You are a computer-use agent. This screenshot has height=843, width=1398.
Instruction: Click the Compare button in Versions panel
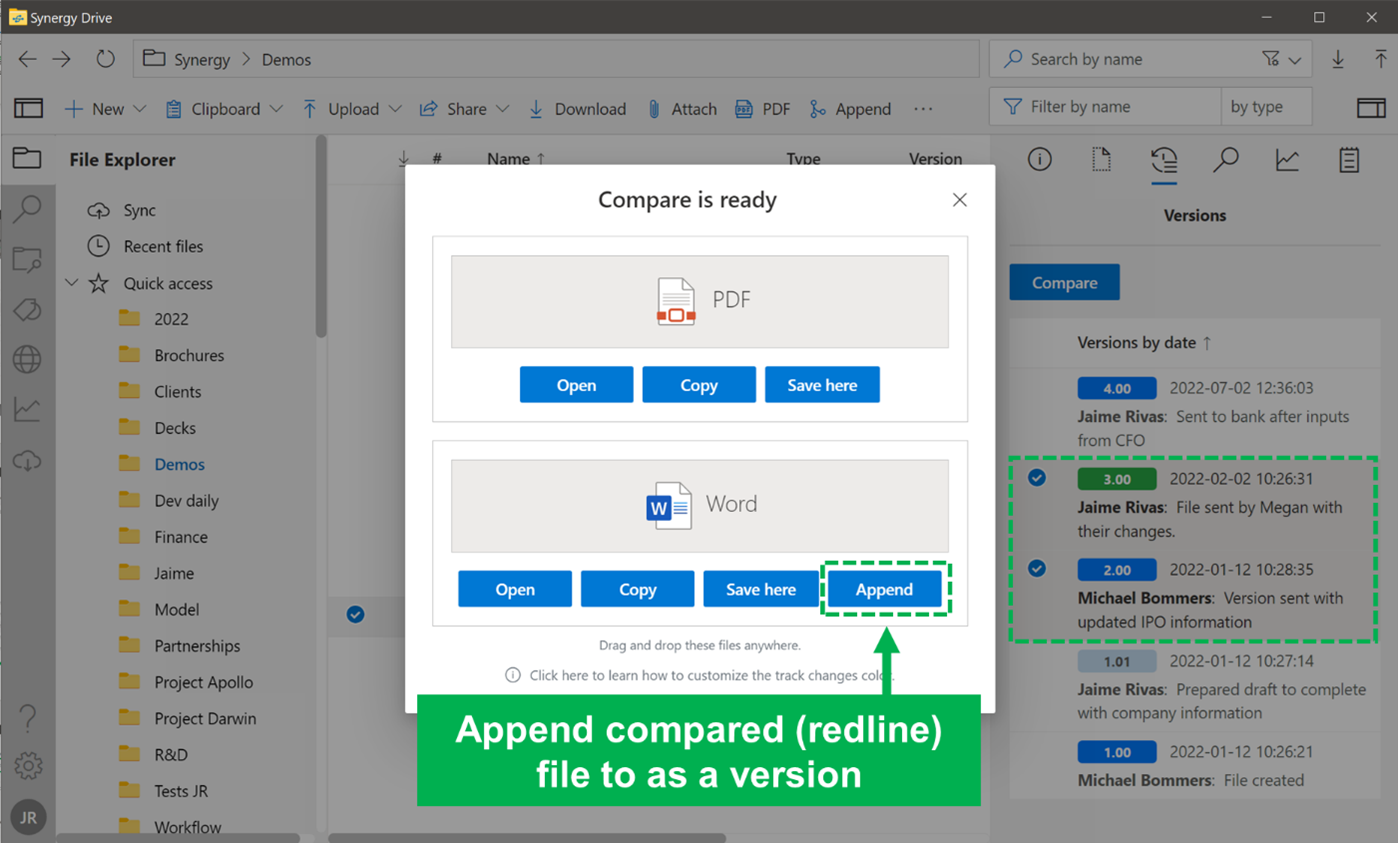pyautogui.click(x=1064, y=283)
